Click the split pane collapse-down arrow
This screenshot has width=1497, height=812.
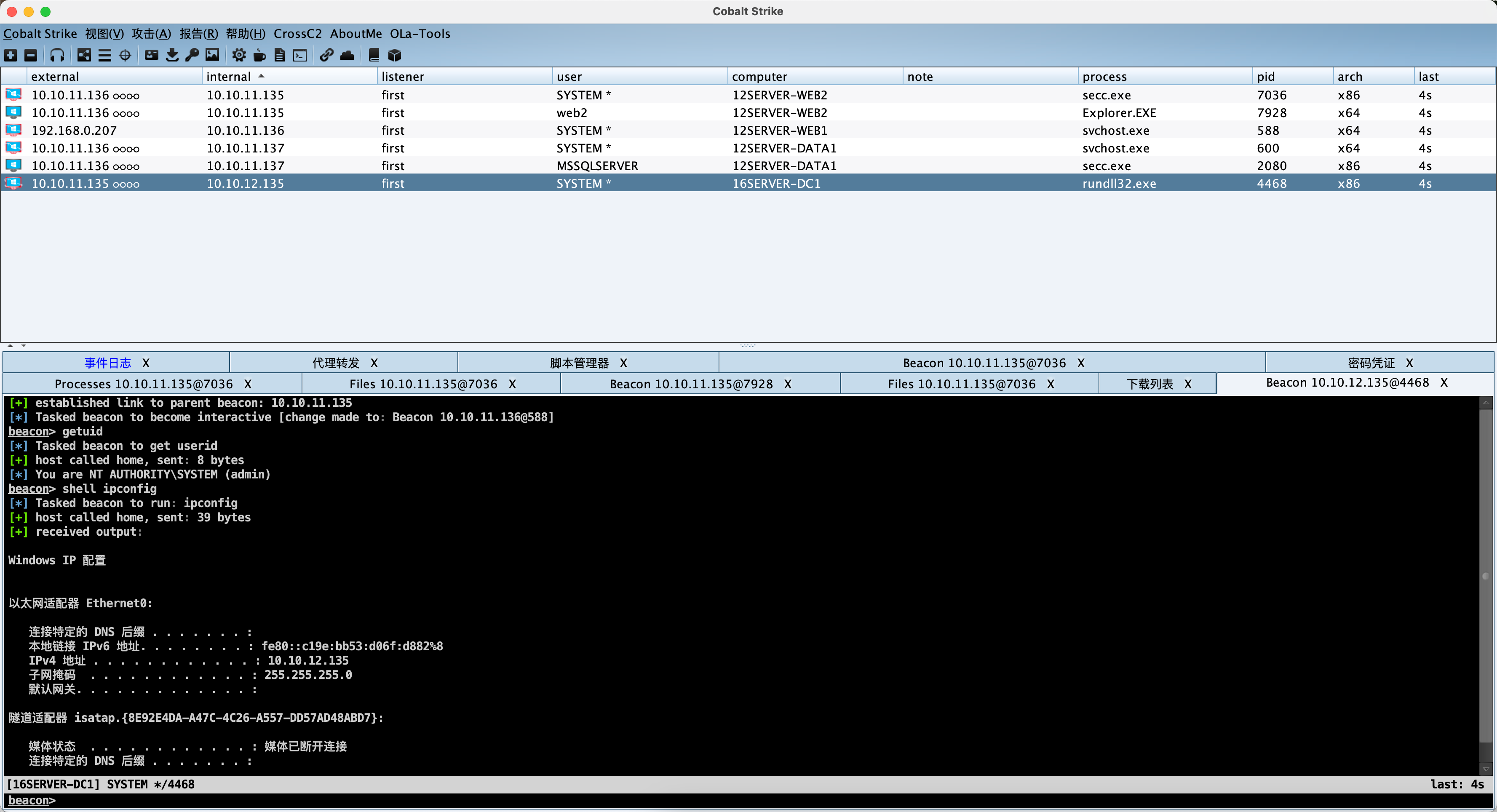click(24, 346)
